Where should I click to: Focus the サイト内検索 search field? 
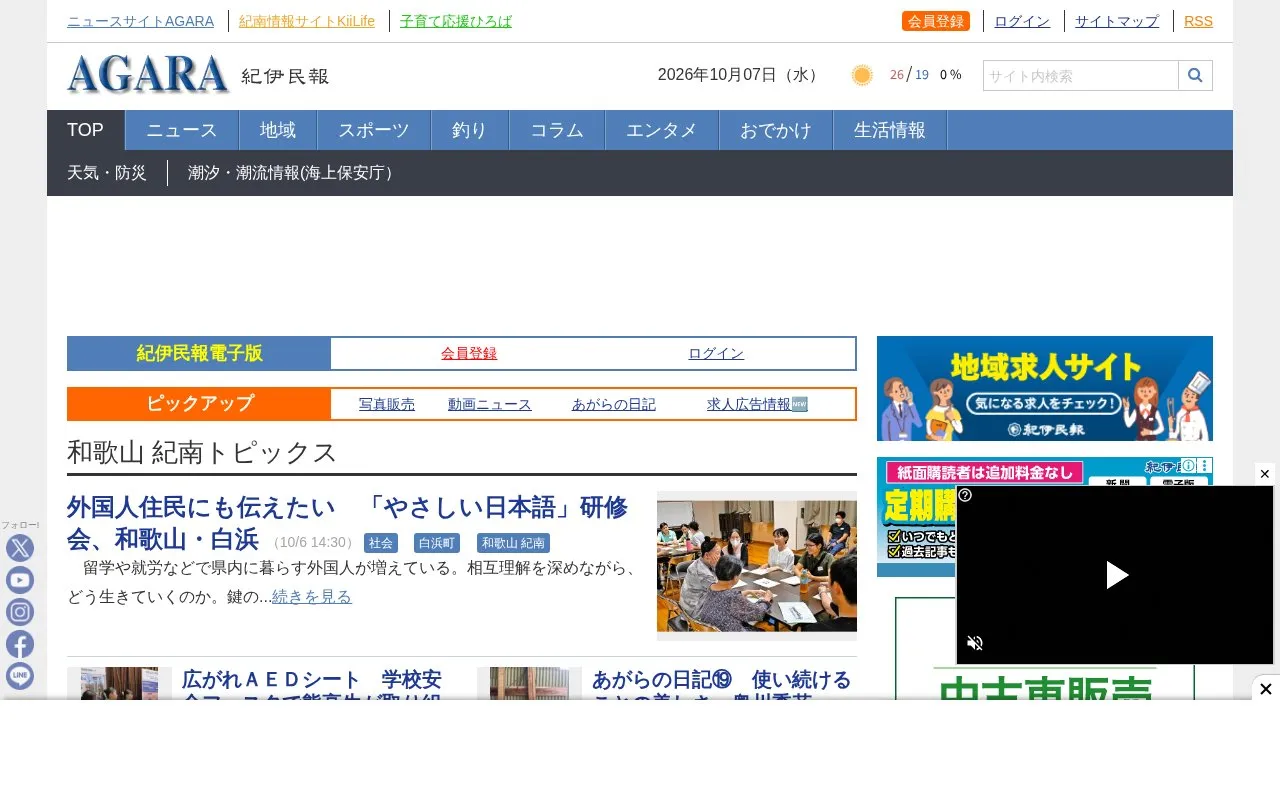click(1081, 76)
